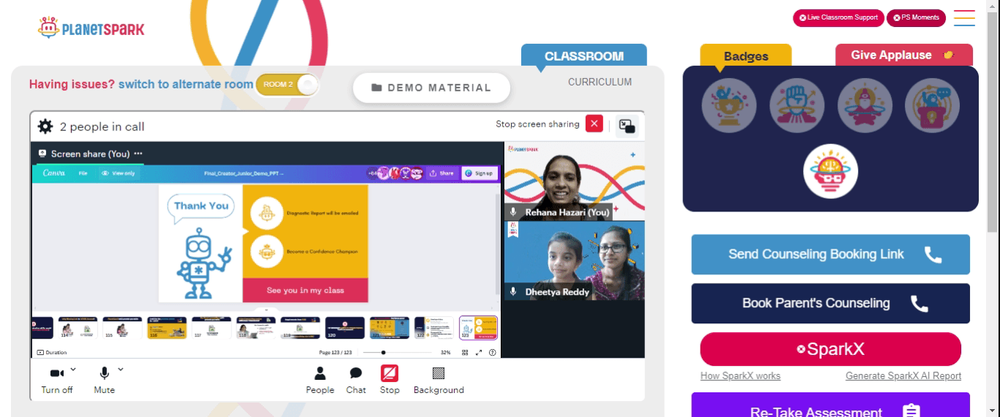Image resolution: width=1000 pixels, height=417 pixels.
Task: Open DEMO MATERIAL folder
Action: pos(431,88)
